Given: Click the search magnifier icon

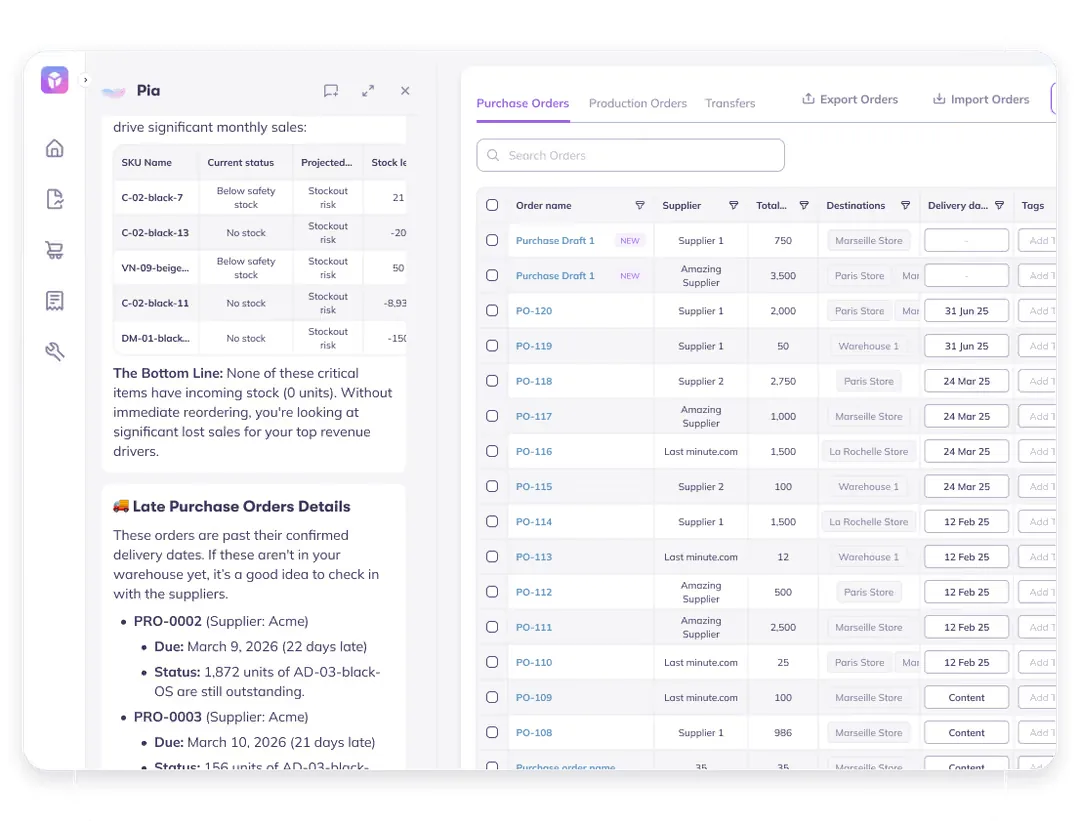Looking at the screenshot, I should pos(493,155).
